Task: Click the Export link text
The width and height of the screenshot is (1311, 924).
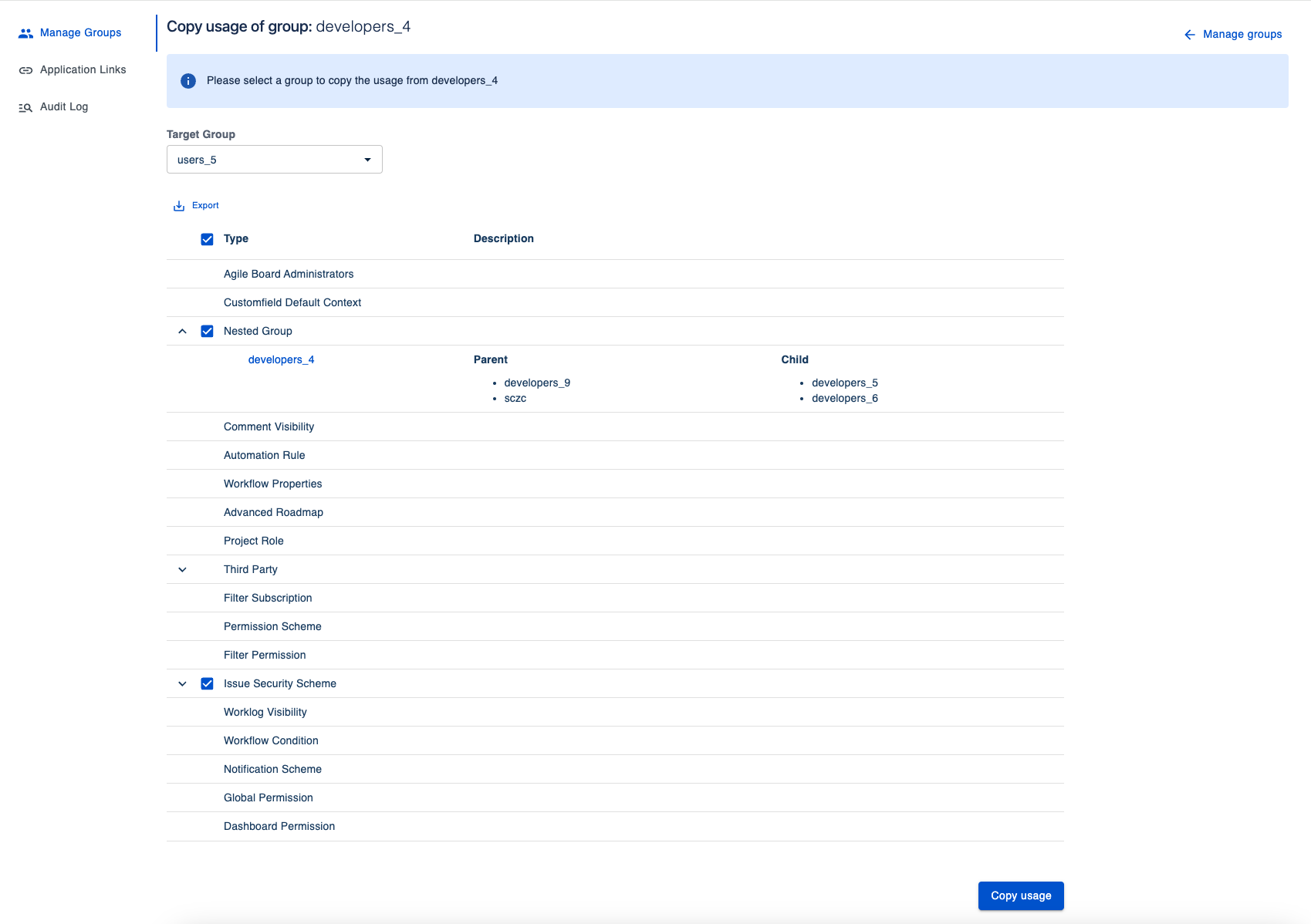Action: click(x=205, y=206)
